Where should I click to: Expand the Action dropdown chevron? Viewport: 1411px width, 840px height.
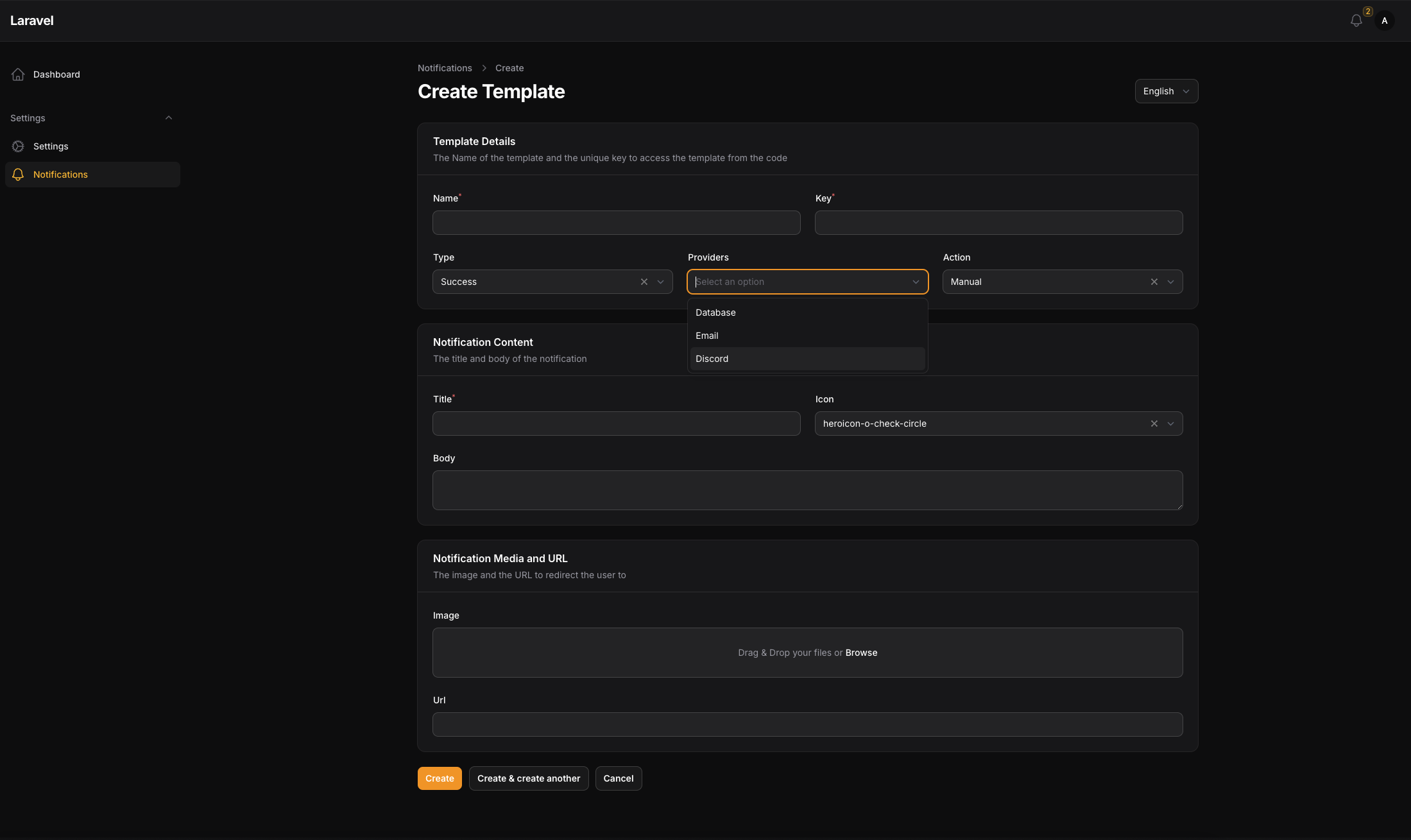pos(1170,282)
